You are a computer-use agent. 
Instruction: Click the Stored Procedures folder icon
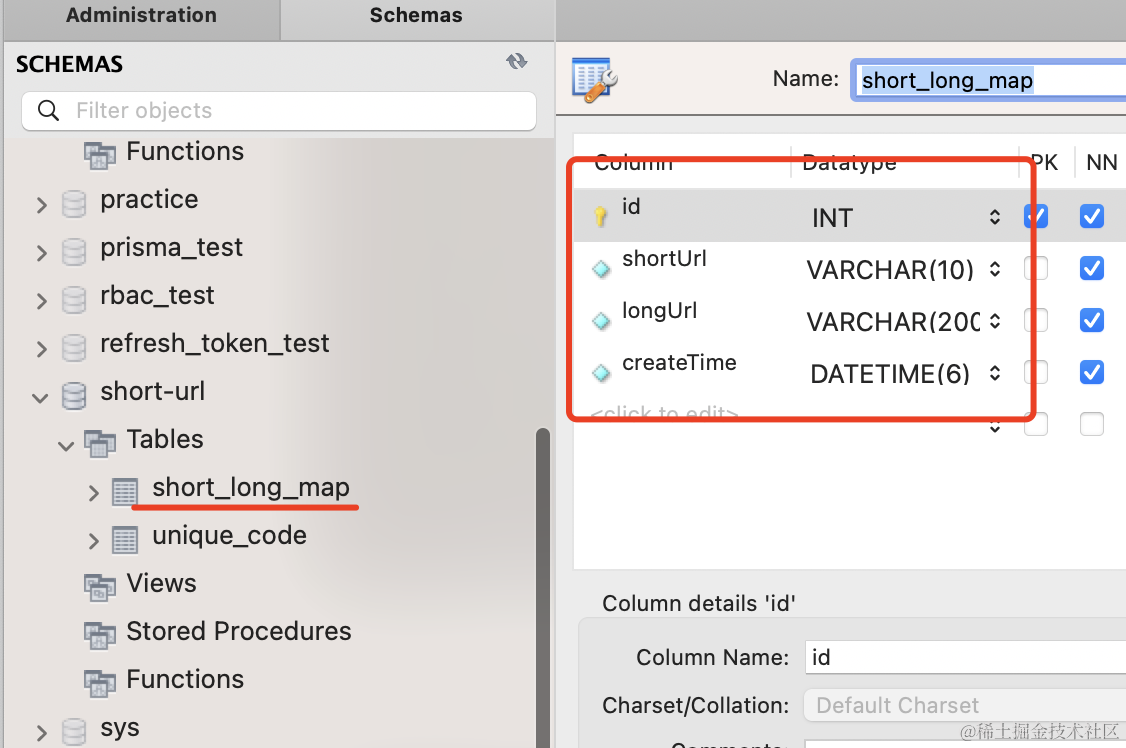coord(100,634)
